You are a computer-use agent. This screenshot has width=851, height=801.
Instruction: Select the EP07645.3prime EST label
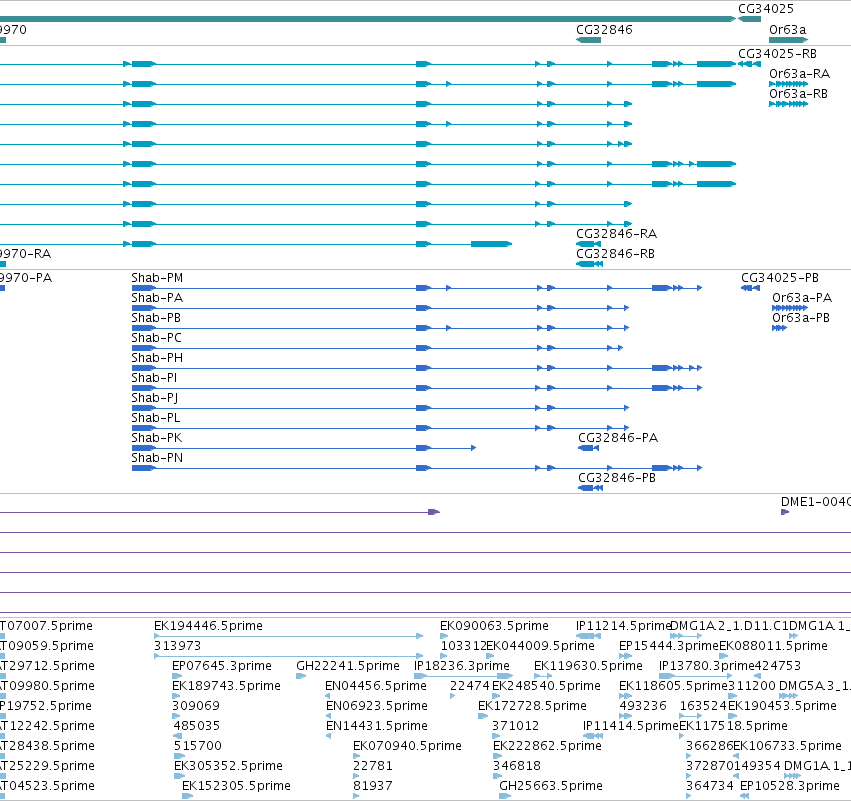point(221,666)
